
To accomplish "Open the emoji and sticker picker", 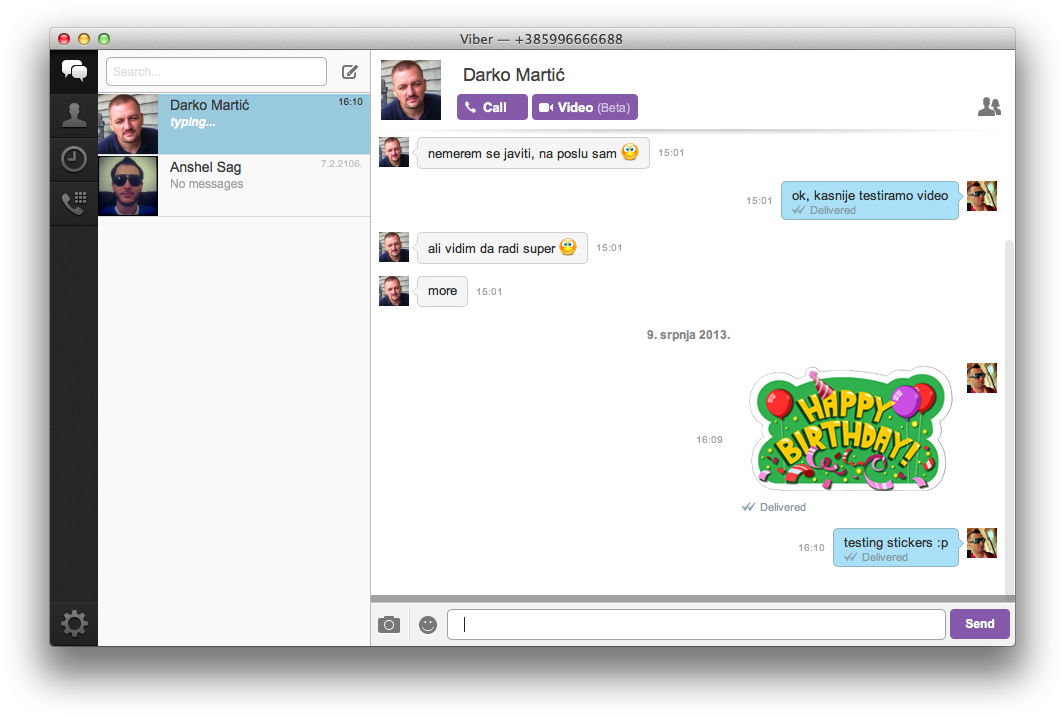I will coord(427,623).
